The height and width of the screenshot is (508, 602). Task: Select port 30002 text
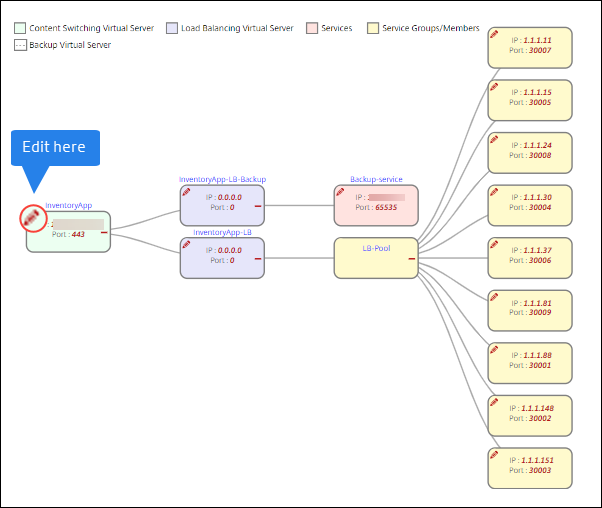click(x=540, y=419)
